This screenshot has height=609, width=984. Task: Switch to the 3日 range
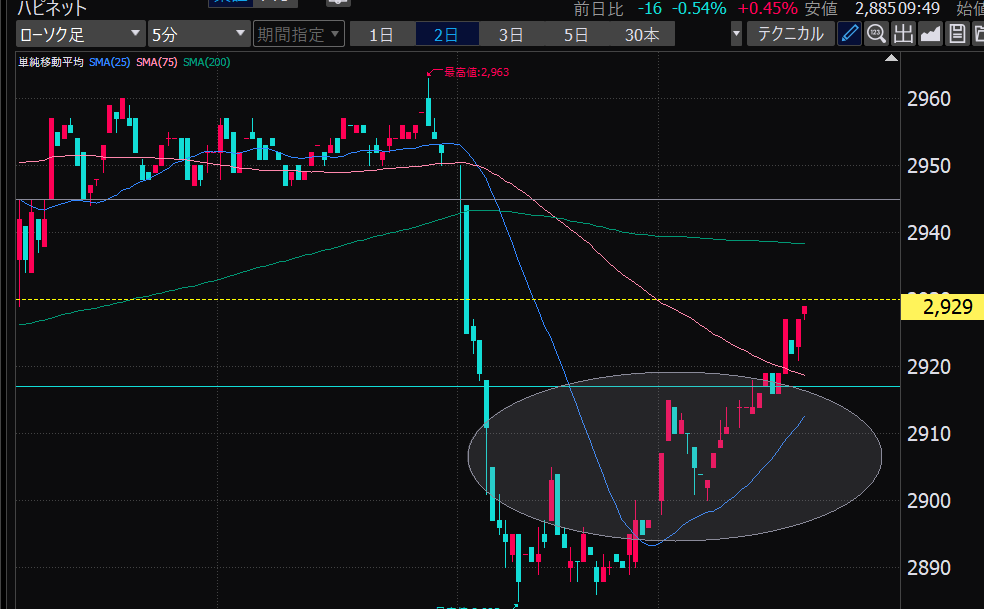pos(511,34)
